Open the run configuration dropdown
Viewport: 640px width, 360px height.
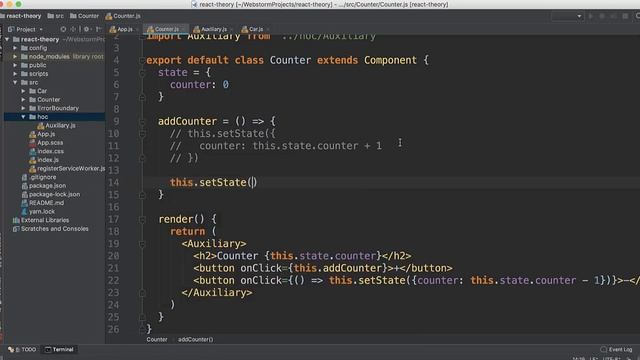point(567,16)
